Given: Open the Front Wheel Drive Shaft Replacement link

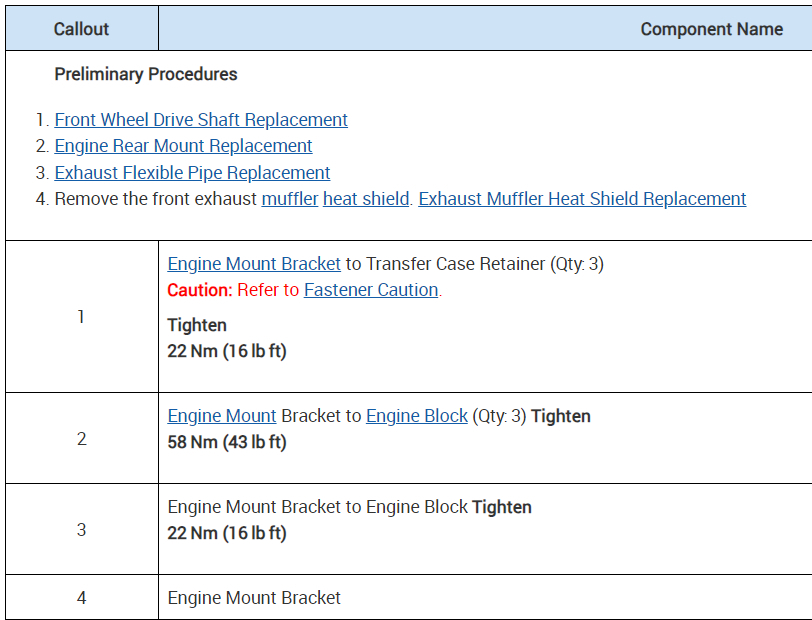Looking at the screenshot, I should 201,120.
